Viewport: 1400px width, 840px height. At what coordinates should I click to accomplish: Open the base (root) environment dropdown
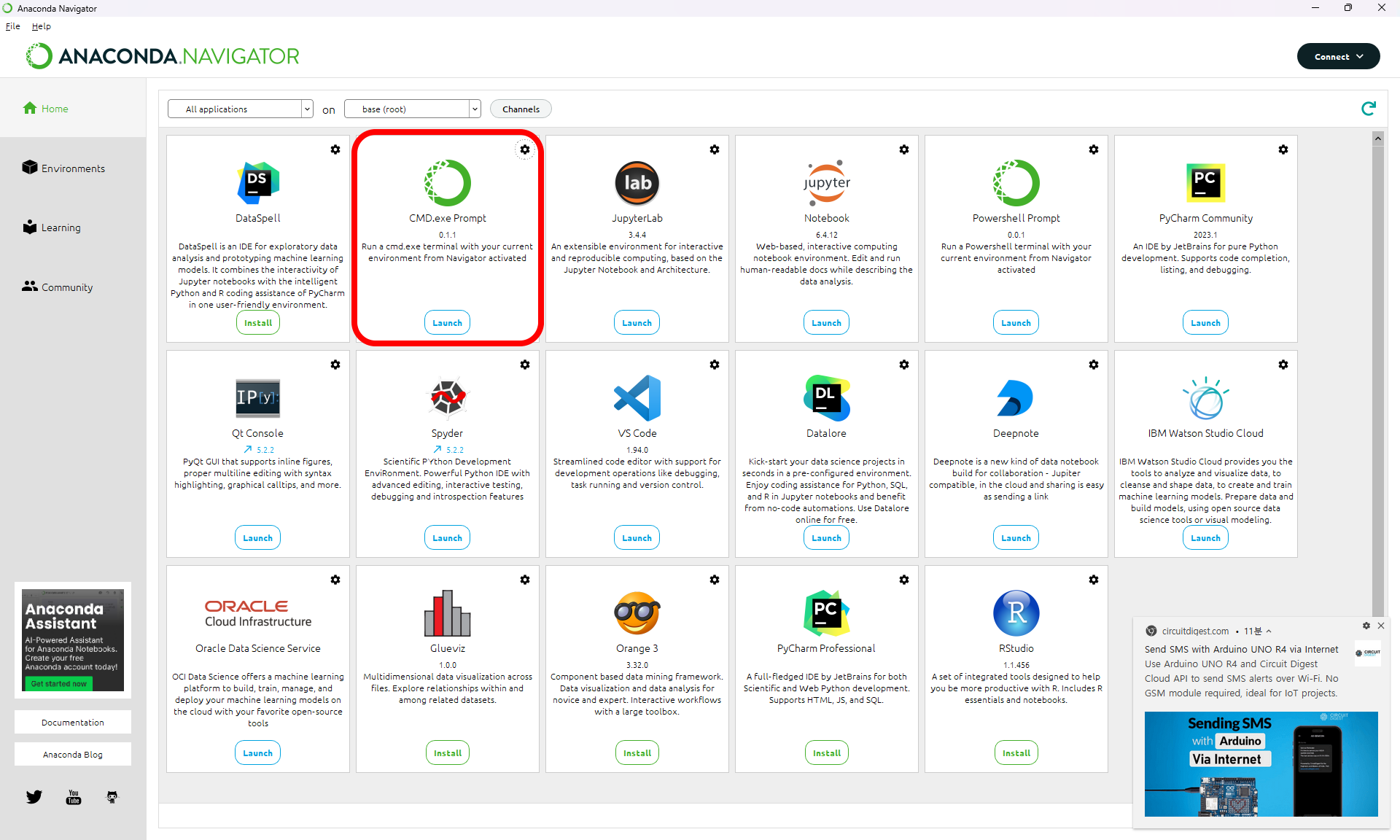coord(412,109)
